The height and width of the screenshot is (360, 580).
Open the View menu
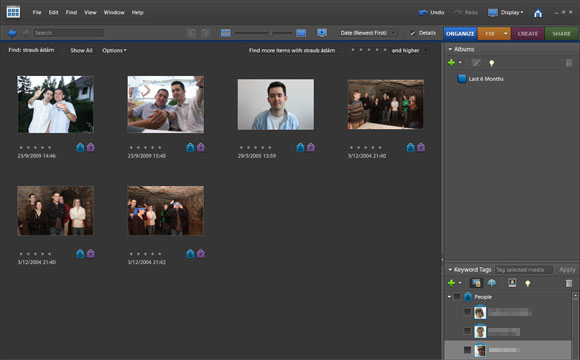[x=90, y=13]
